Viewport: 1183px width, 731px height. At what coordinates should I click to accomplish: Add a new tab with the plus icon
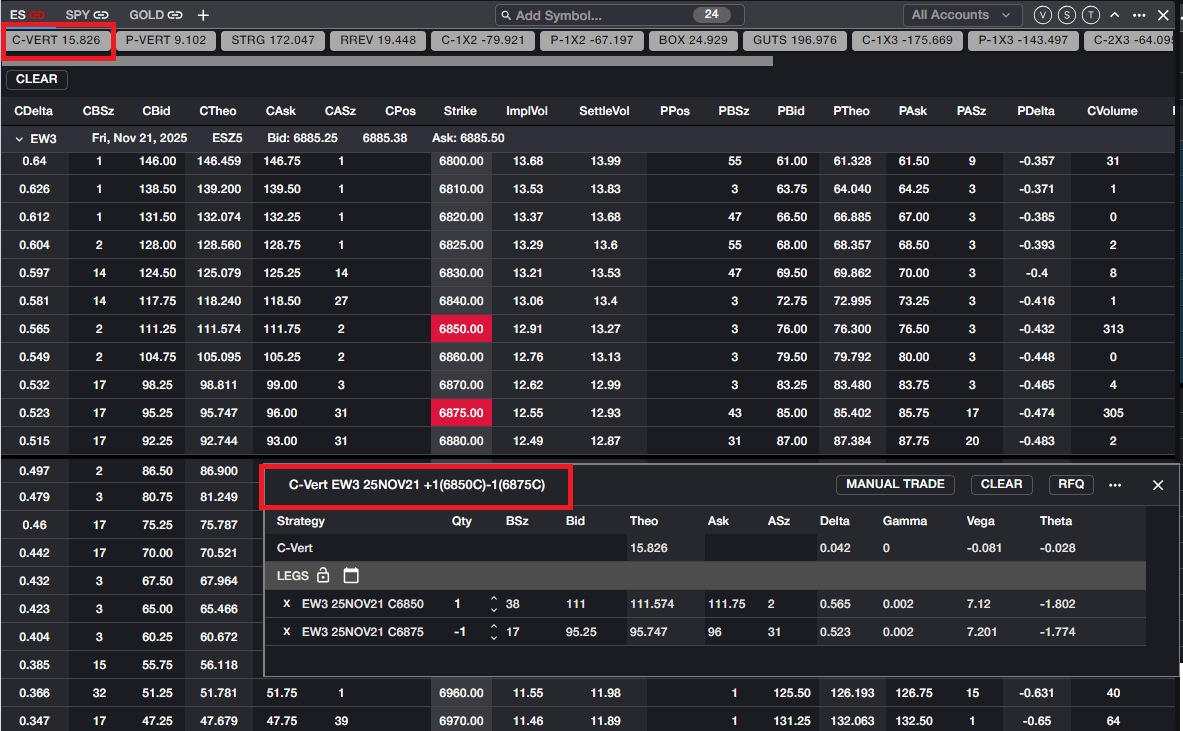pyautogui.click(x=204, y=15)
